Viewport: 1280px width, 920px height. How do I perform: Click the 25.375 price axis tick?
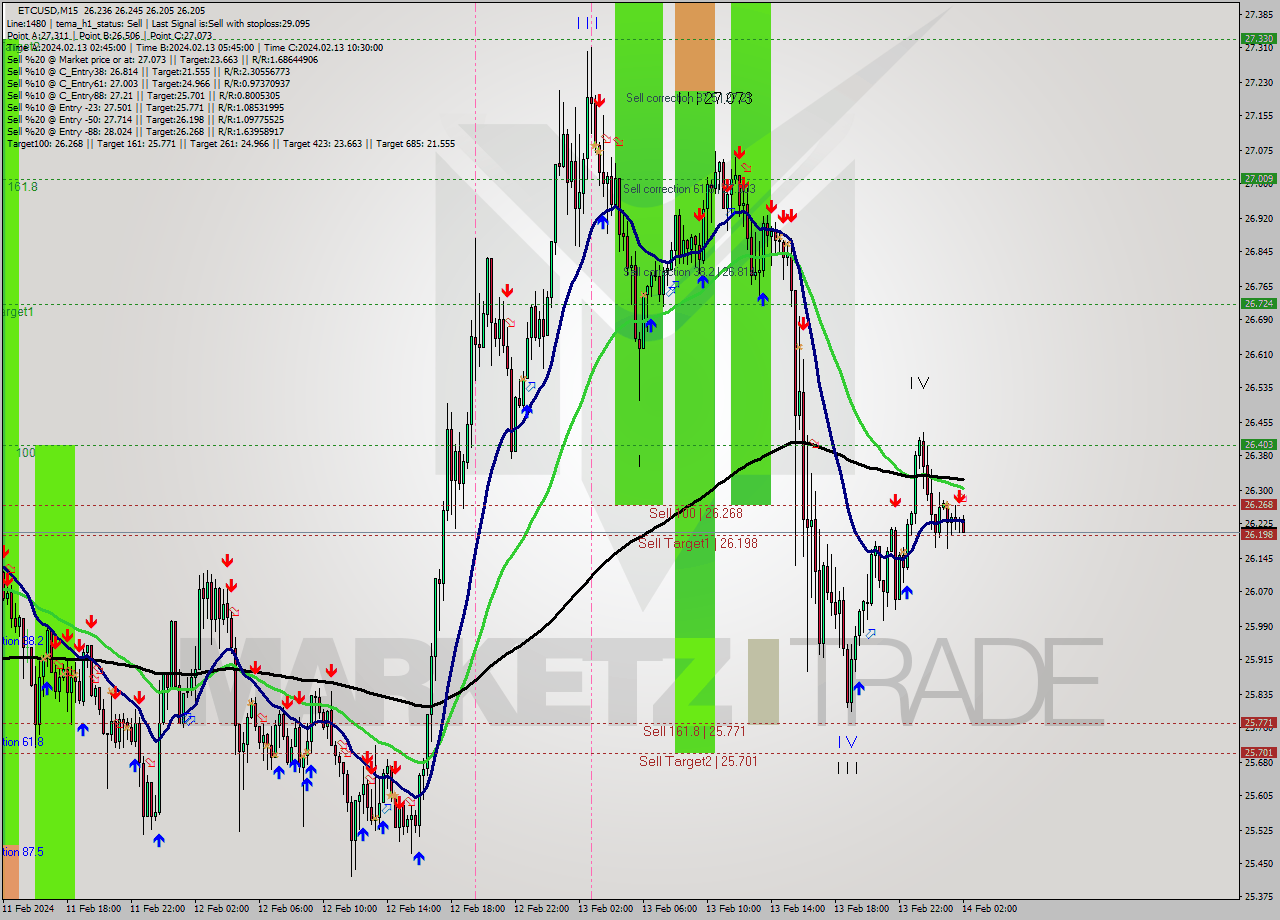tap(1258, 896)
